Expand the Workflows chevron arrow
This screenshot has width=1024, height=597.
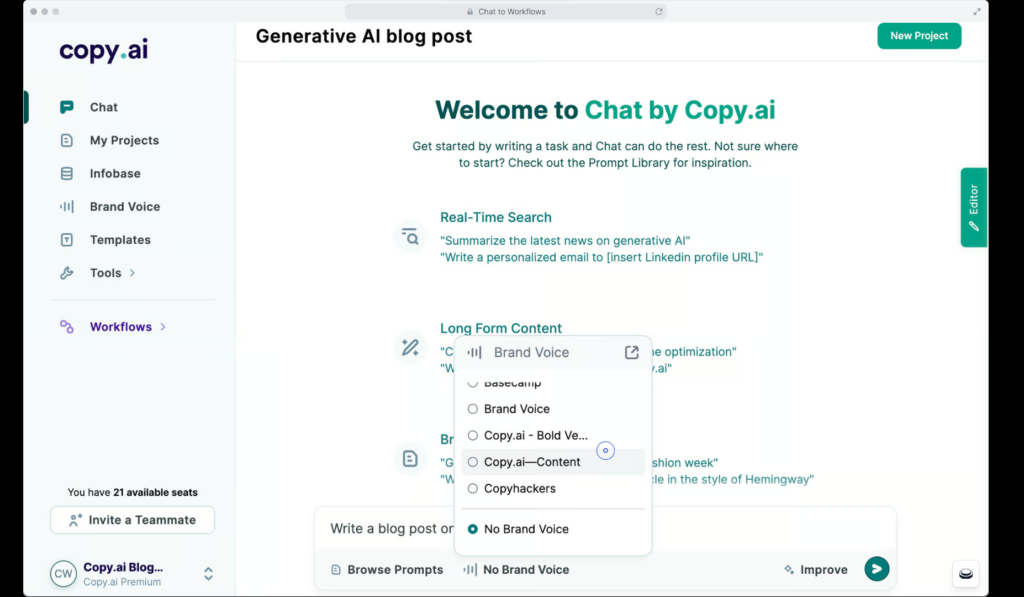[x=163, y=327]
